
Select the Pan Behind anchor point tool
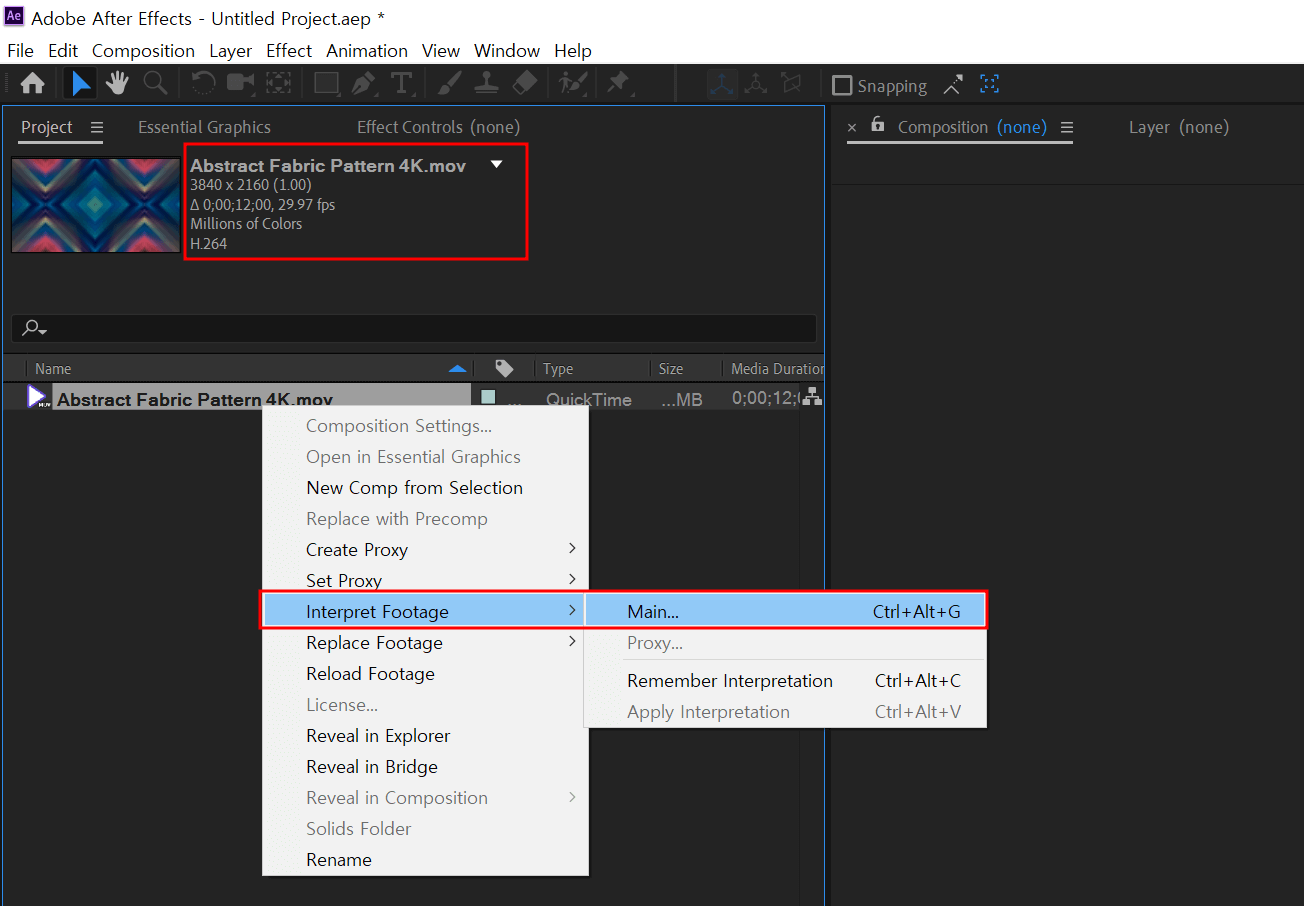pos(278,84)
